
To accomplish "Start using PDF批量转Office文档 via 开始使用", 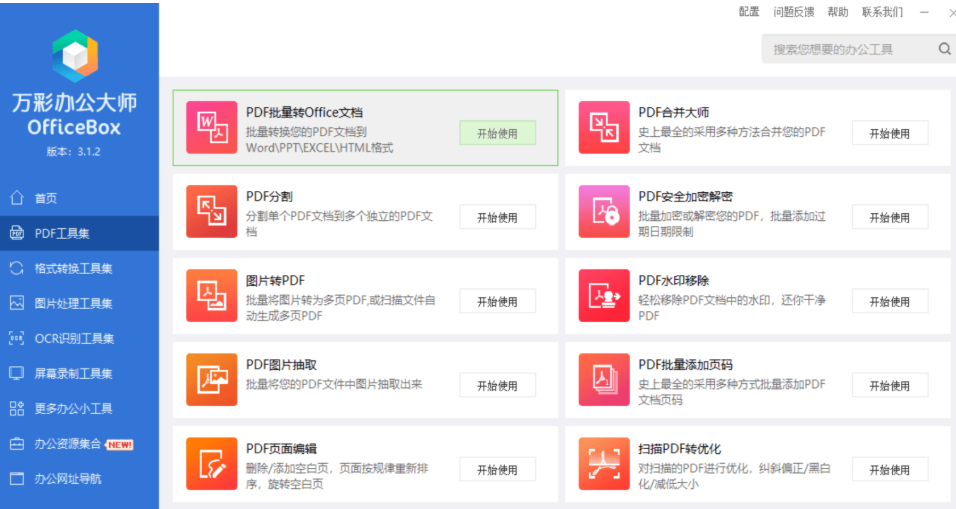I will 498,133.
